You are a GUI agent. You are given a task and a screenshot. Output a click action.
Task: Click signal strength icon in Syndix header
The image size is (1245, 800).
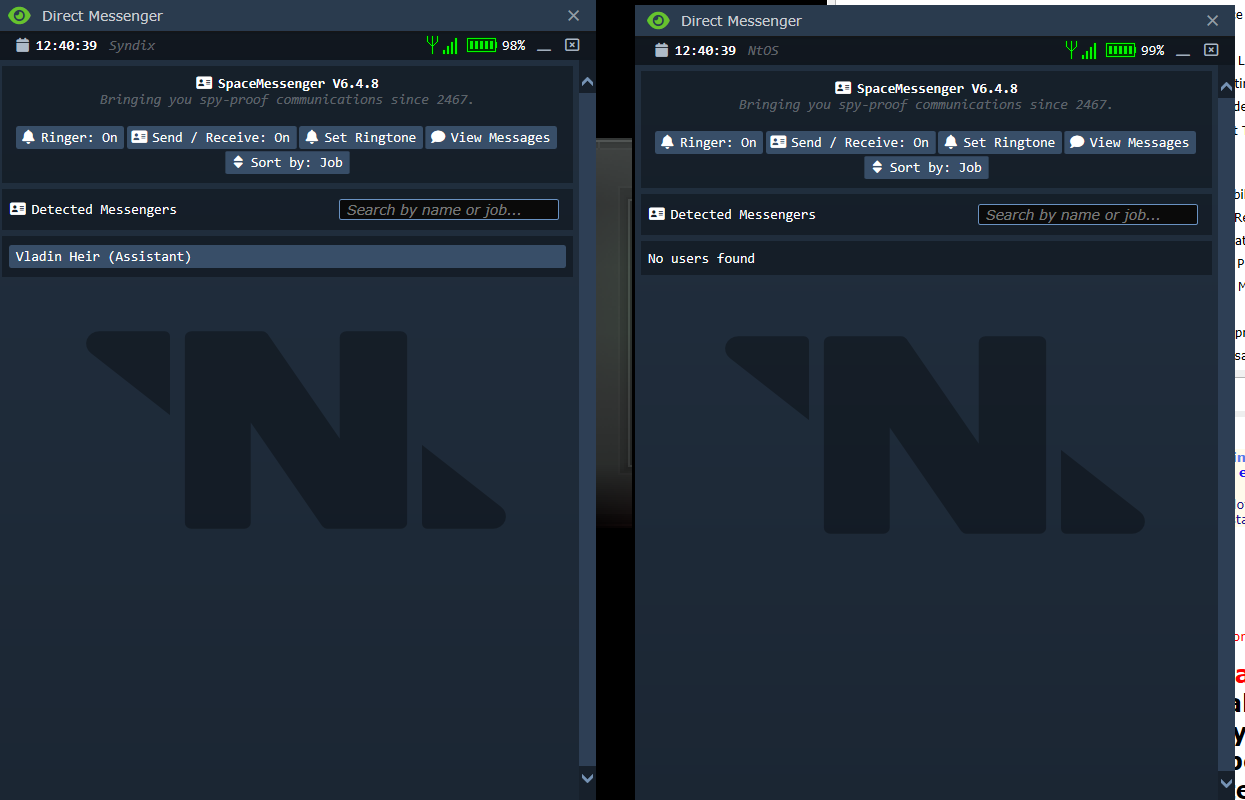coord(442,45)
